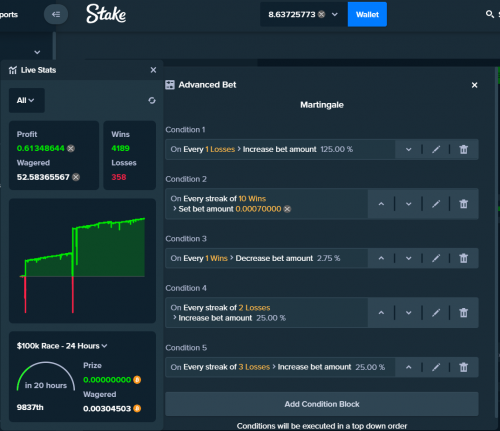Expand balance currency dropdown
Image resolution: width=500 pixels, height=431 pixels.
click(x=335, y=14)
